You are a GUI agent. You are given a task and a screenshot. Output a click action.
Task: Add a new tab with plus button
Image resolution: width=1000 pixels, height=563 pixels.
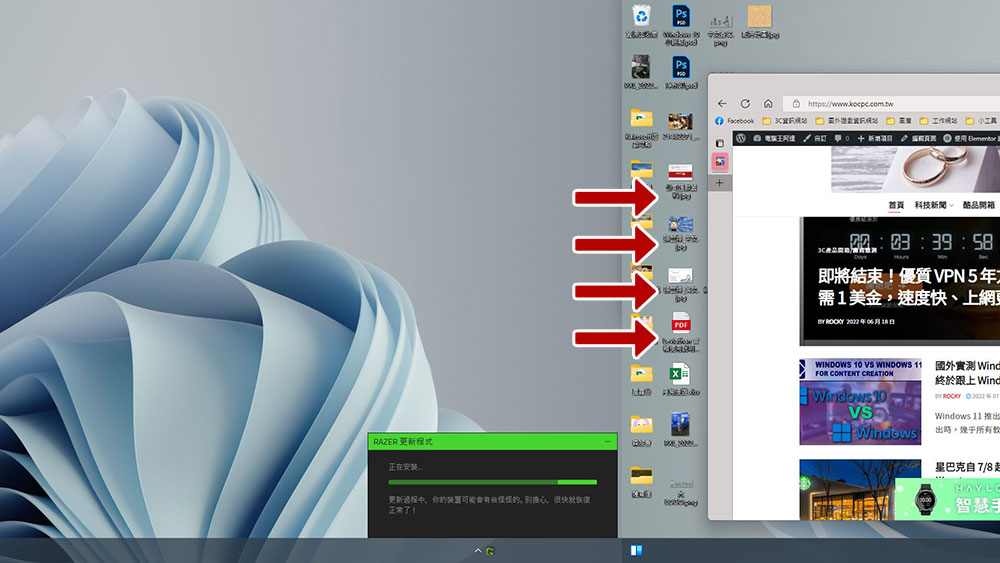pos(719,183)
